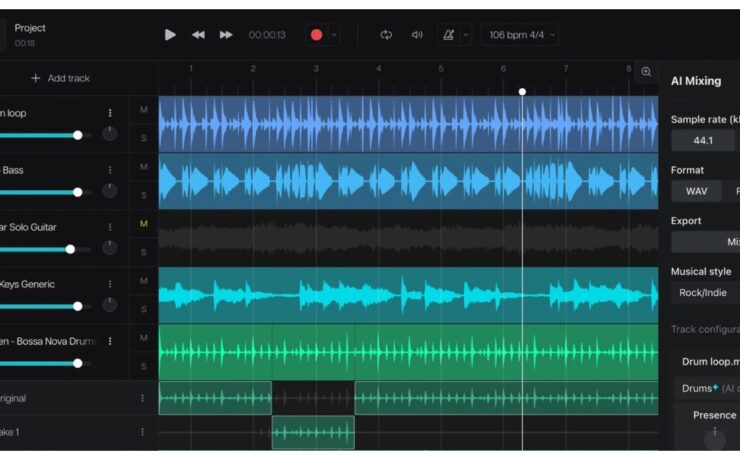Click the rewind button

198,35
